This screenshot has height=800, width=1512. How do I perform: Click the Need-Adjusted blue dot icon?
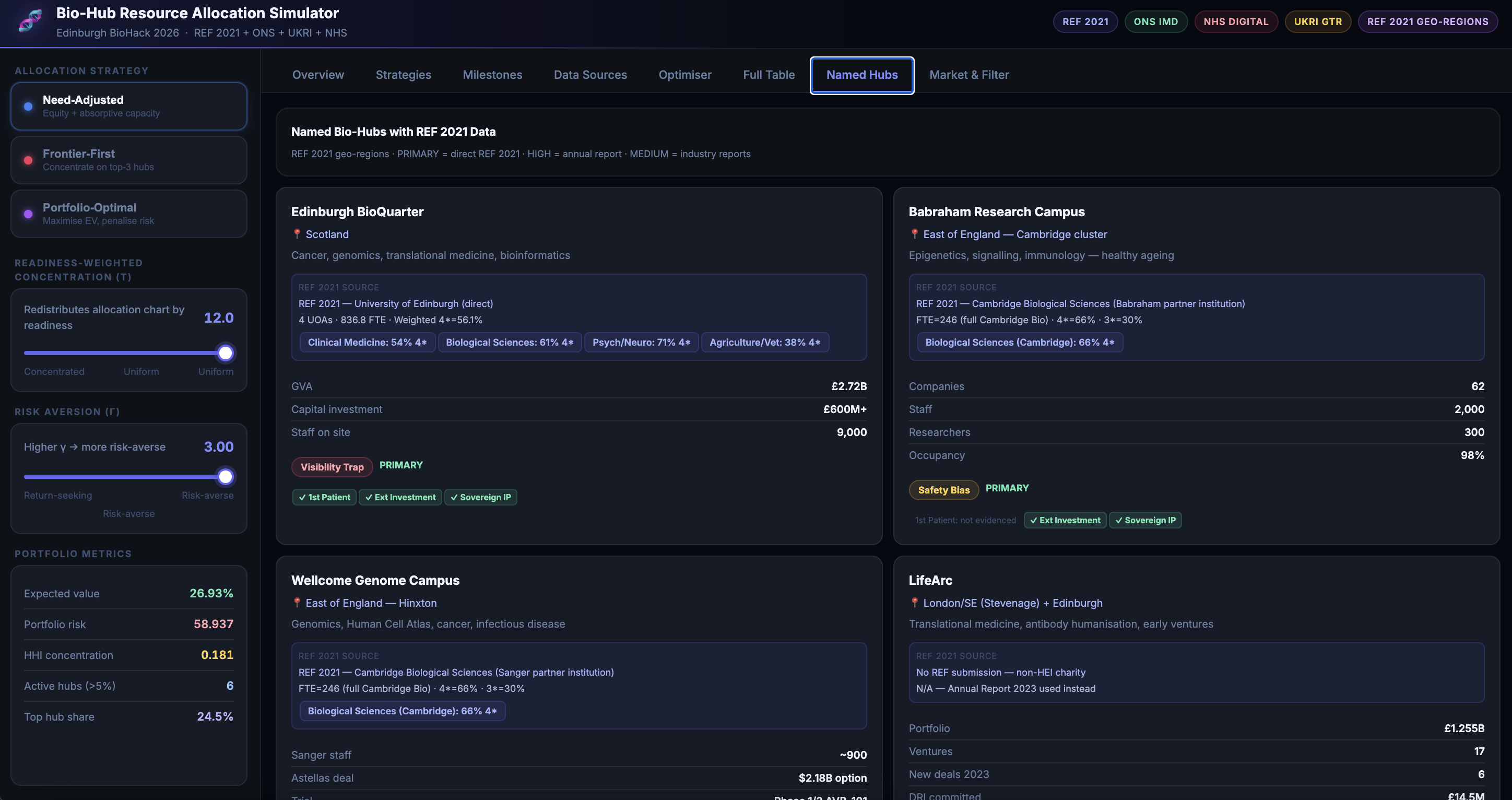28,106
